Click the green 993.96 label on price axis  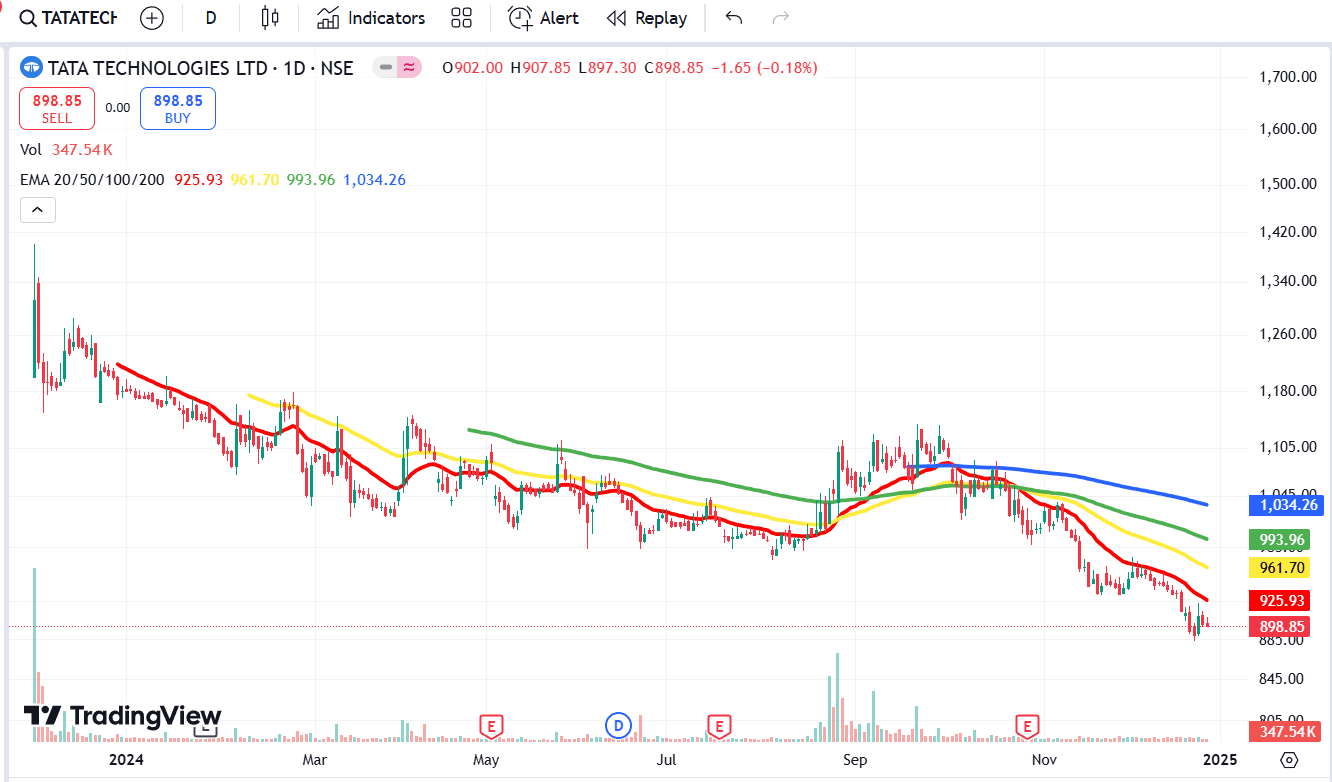coord(1281,540)
